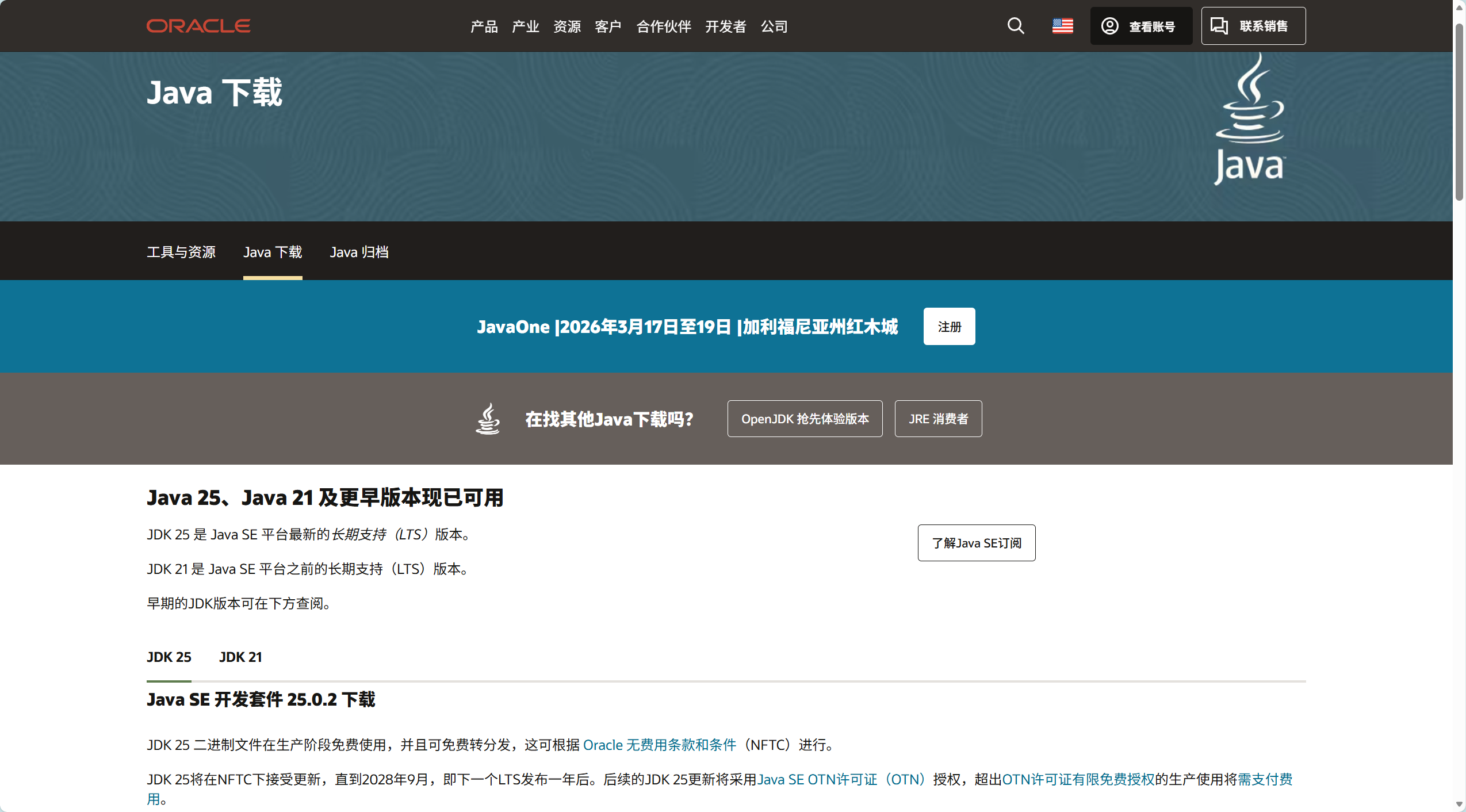
Task: Click the JRE 消费者 button
Action: [937, 419]
